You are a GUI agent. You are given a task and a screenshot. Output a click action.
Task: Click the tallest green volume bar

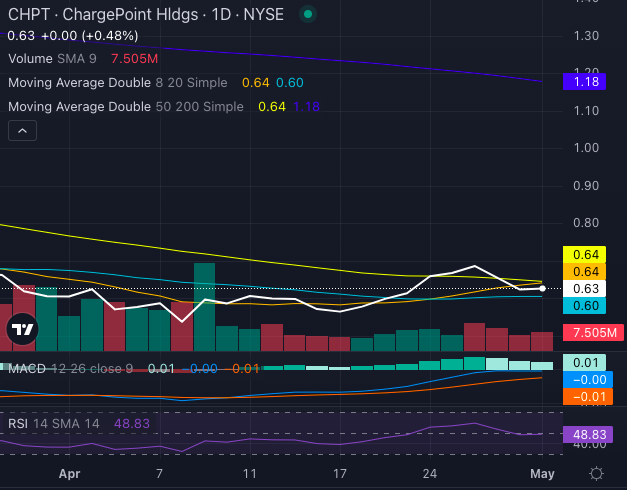tap(204, 307)
